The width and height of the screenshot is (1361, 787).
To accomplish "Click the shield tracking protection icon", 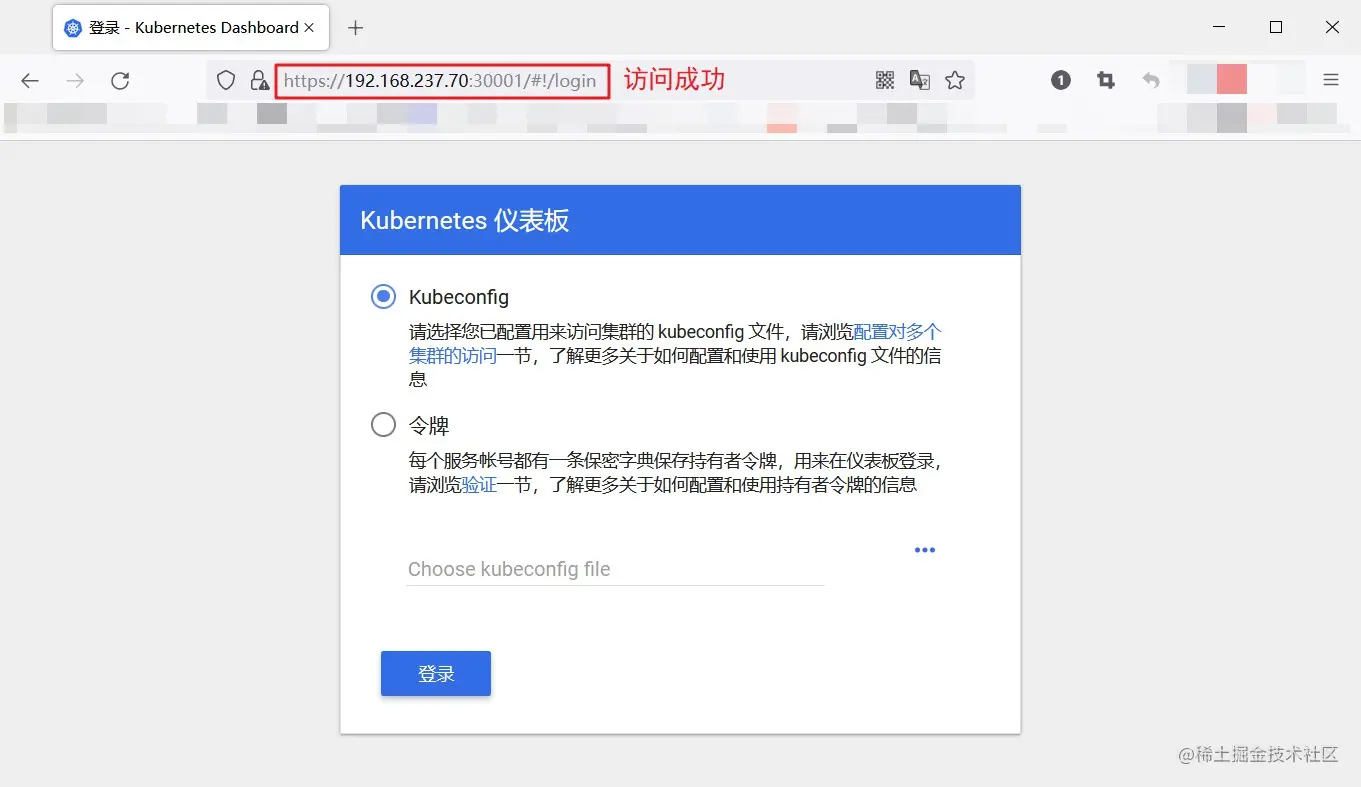I will pyautogui.click(x=227, y=81).
